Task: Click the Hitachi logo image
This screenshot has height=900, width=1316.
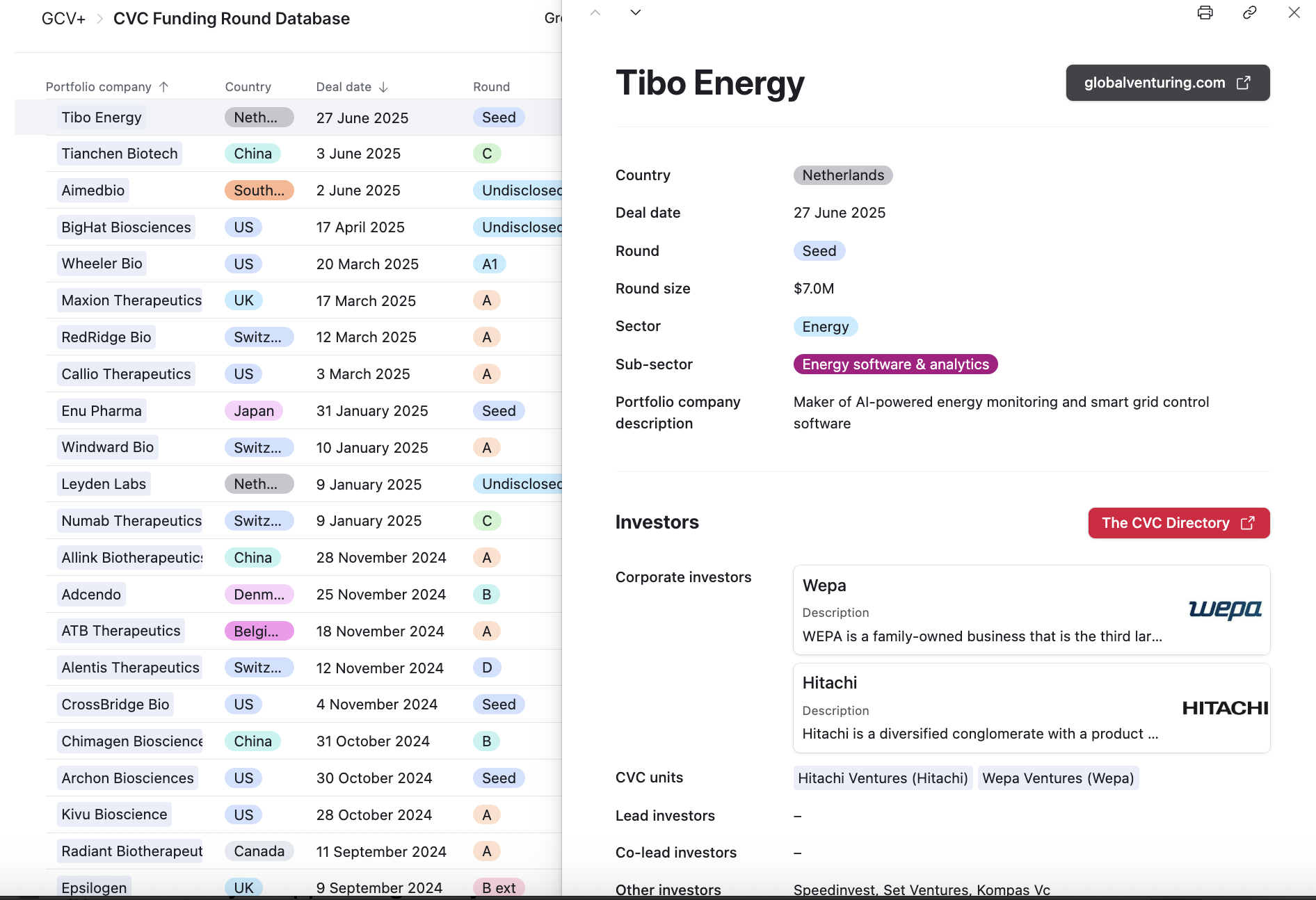Action: point(1225,708)
